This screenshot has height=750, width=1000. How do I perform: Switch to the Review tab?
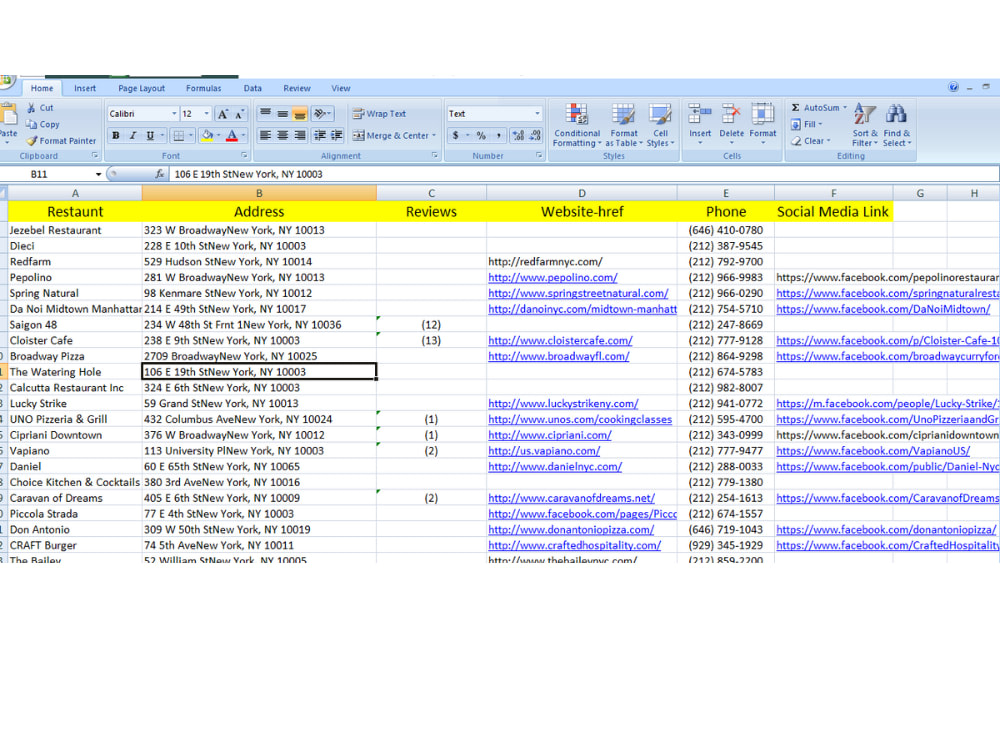click(x=297, y=89)
